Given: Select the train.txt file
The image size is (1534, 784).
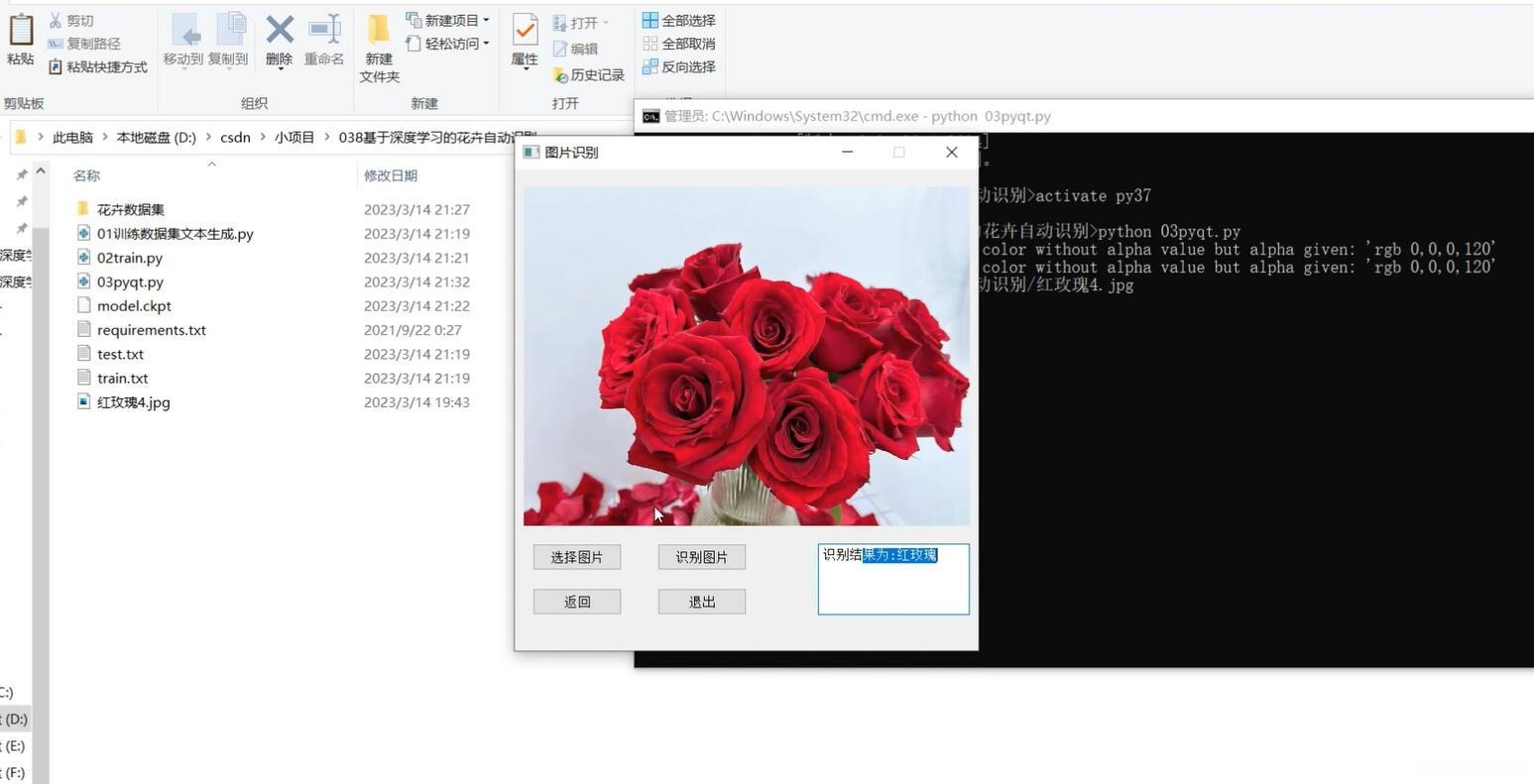Looking at the screenshot, I should 112,378.
